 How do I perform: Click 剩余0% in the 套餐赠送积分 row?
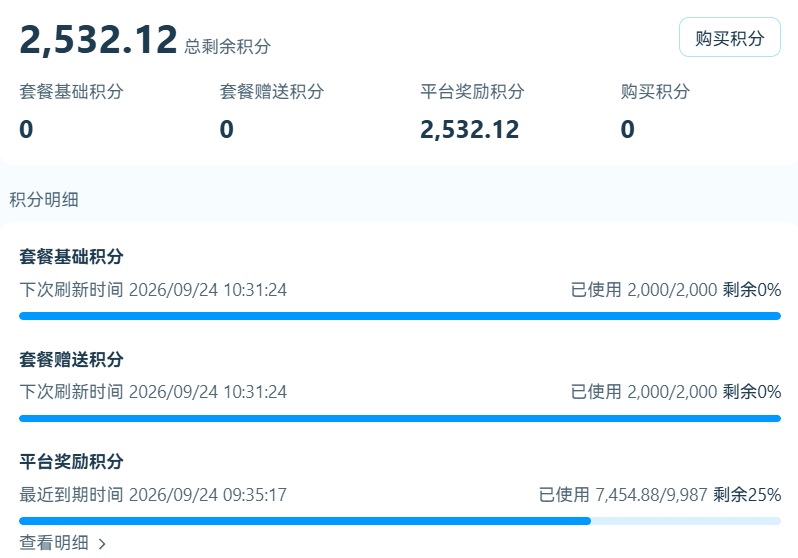[x=752, y=392]
